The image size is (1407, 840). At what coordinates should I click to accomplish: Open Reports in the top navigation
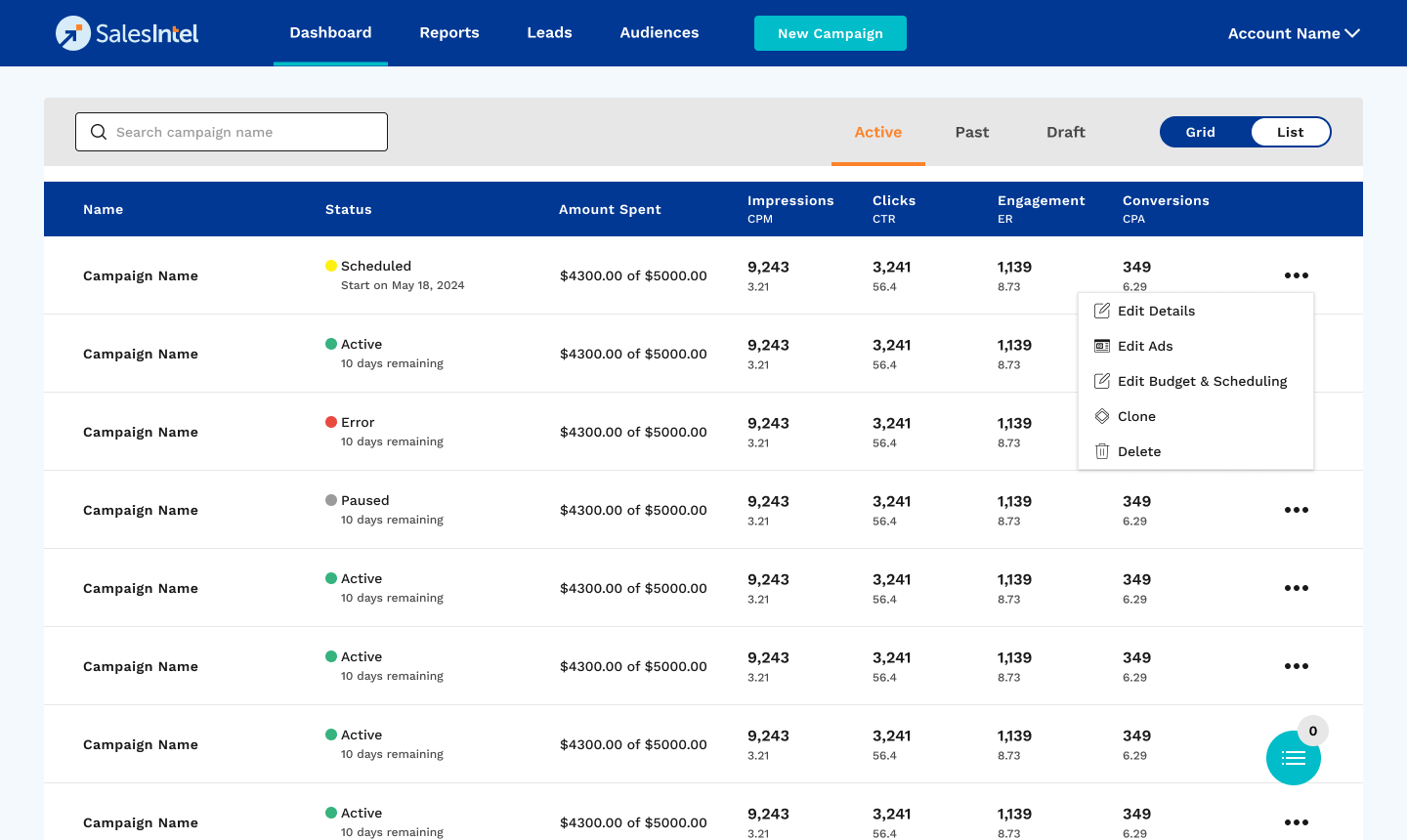[x=449, y=33]
